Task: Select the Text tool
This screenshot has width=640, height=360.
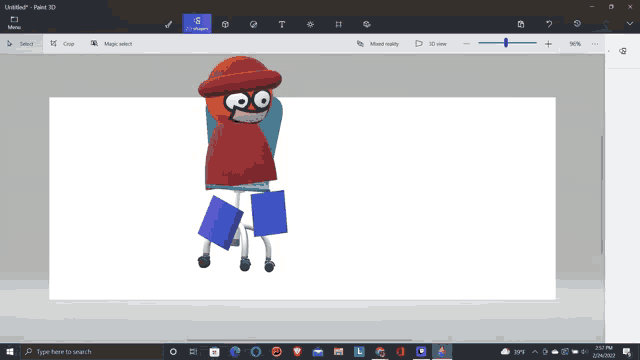Action: [282, 24]
